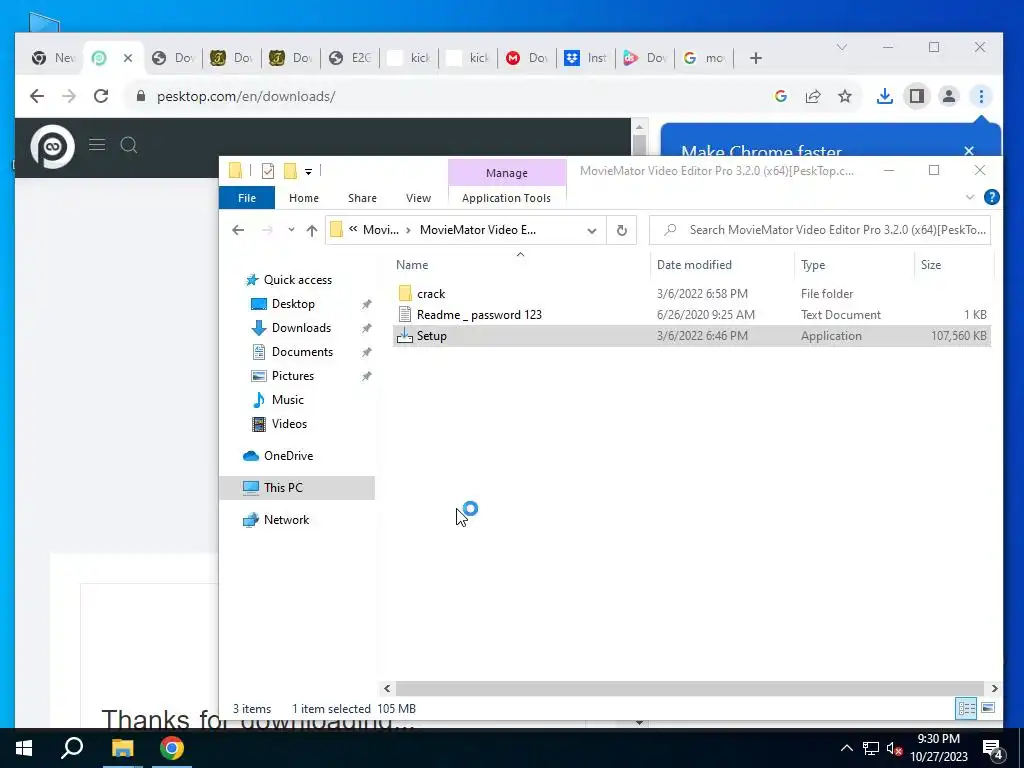Refresh the Explorer folder view

click(x=622, y=230)
